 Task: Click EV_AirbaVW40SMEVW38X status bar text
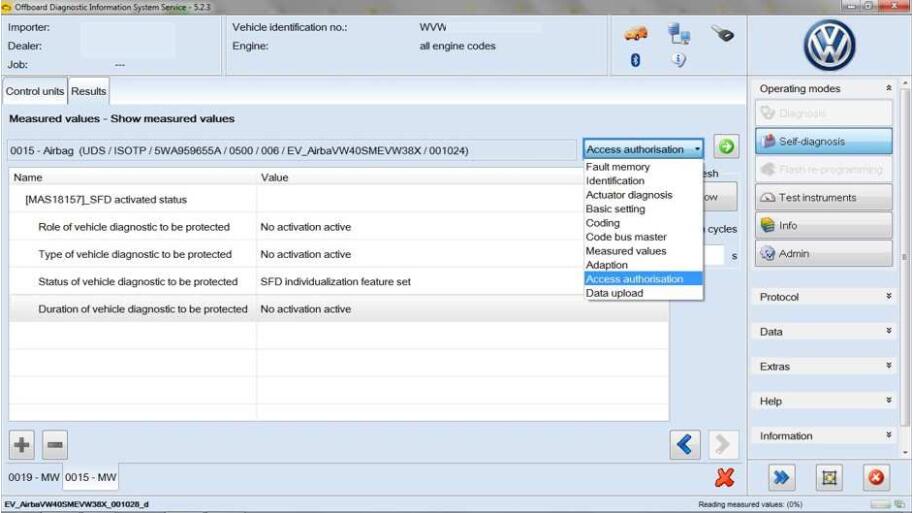(x=76, y=504)
